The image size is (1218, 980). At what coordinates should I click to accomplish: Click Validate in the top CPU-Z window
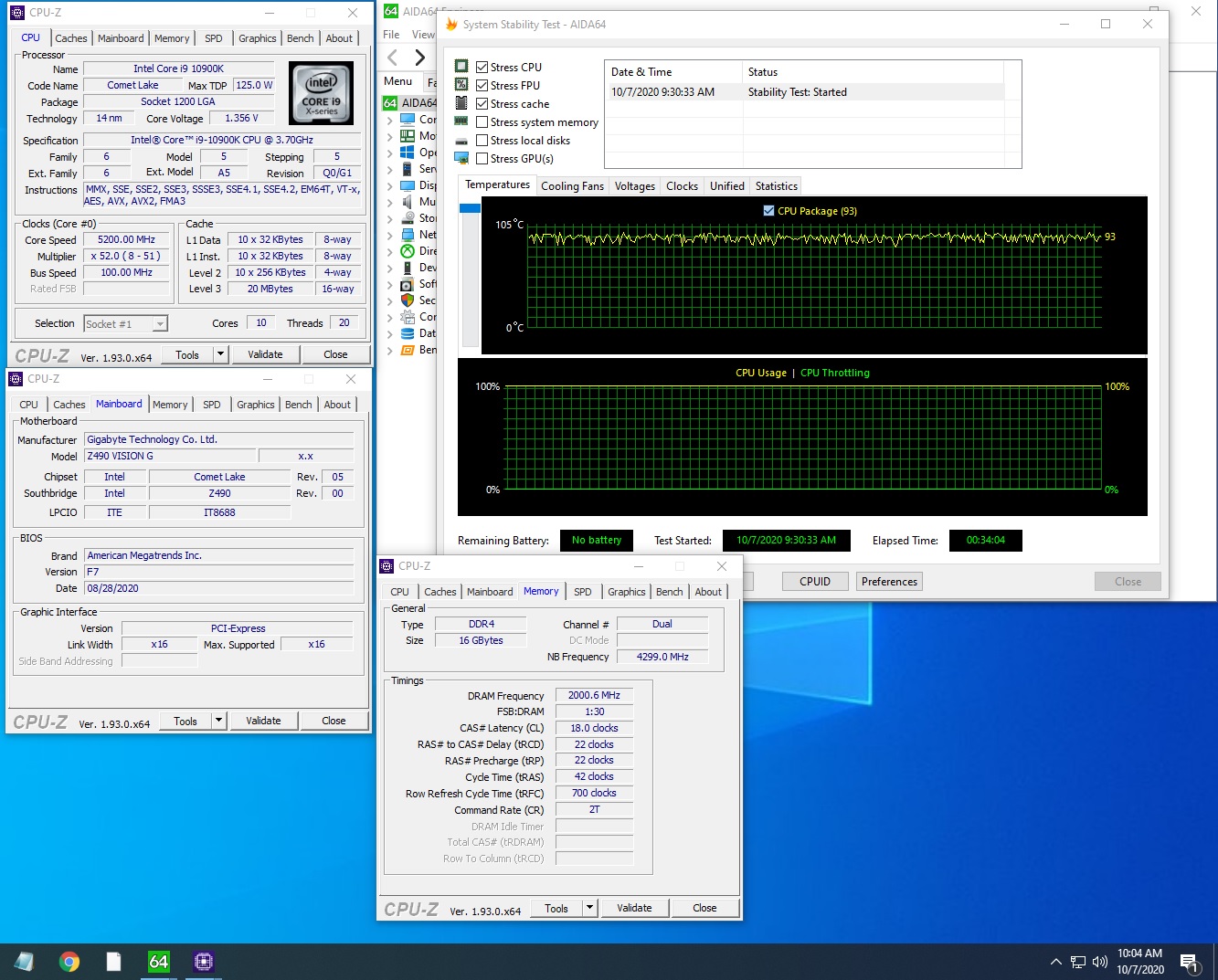pyautogui.click(x=265, y=354)
